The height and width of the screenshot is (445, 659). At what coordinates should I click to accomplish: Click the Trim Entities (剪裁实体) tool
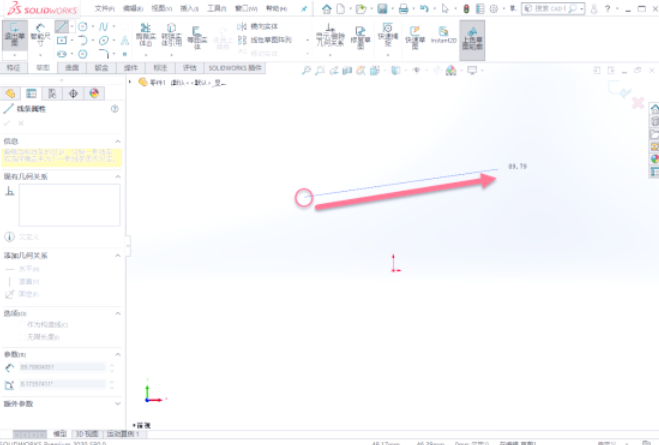146,35
